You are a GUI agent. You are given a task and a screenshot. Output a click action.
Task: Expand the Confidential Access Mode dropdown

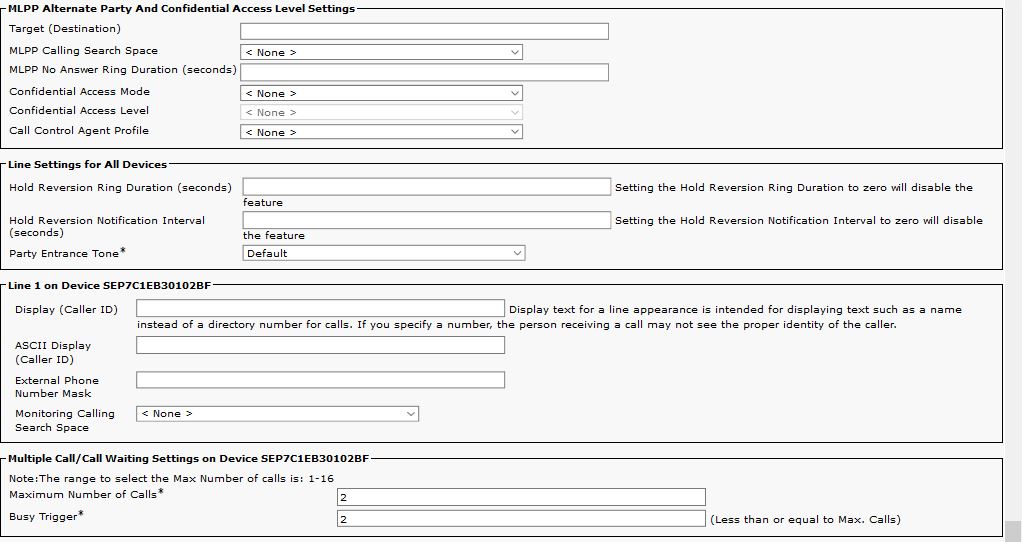[381, 93]
